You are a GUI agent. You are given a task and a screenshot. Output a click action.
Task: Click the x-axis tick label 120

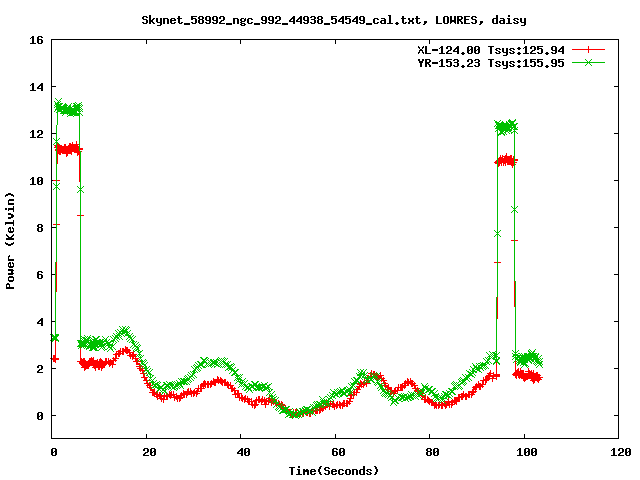[x=621, y=452]
